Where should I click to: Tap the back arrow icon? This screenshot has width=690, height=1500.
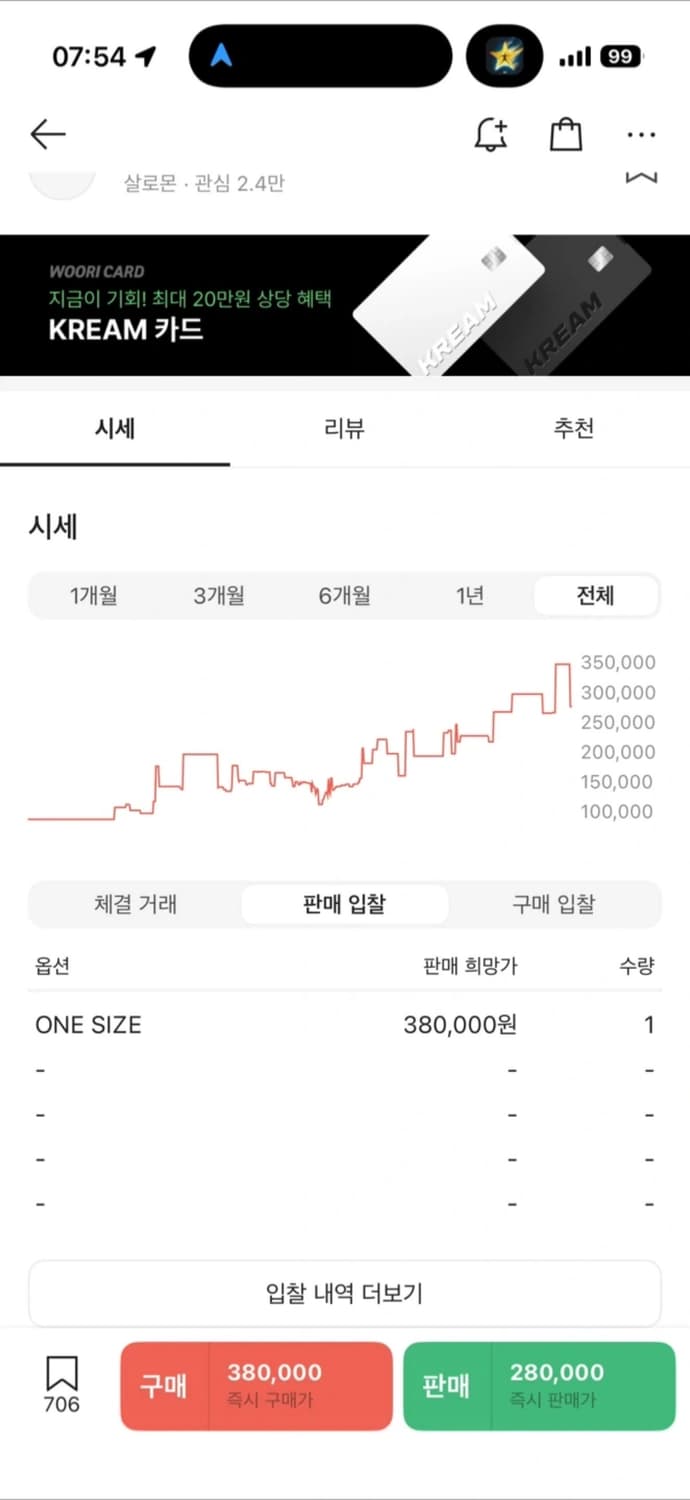point(47,134)
